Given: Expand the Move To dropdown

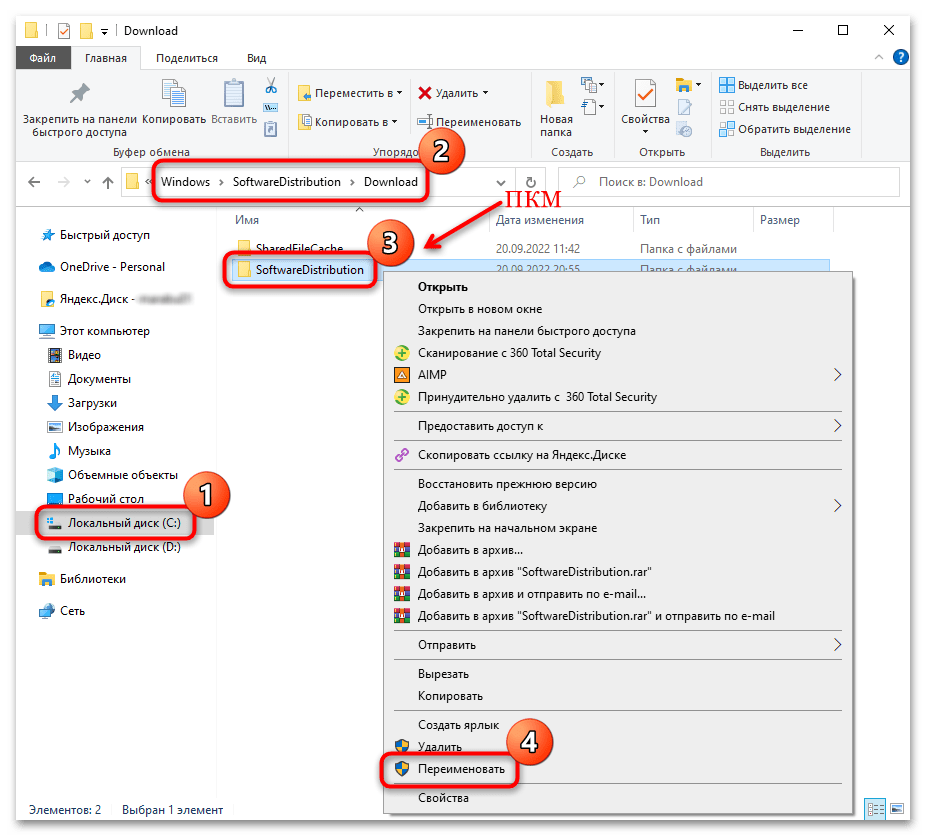Looking at the screenshot, I should tap(398, 93).
